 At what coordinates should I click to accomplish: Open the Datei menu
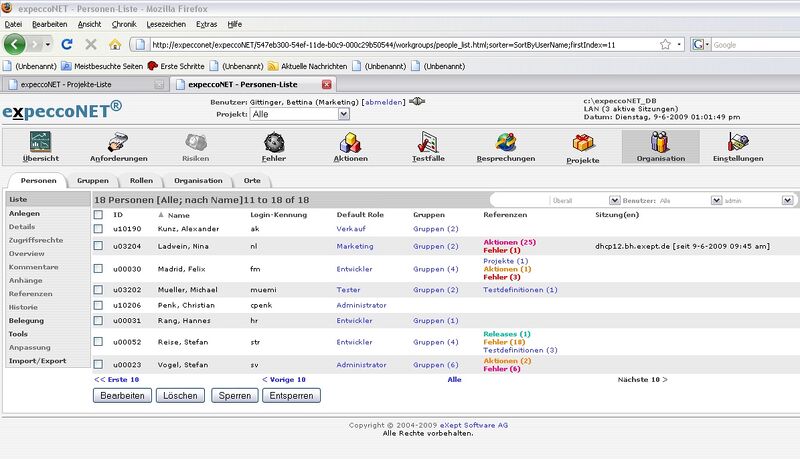[x=13, y=24]
